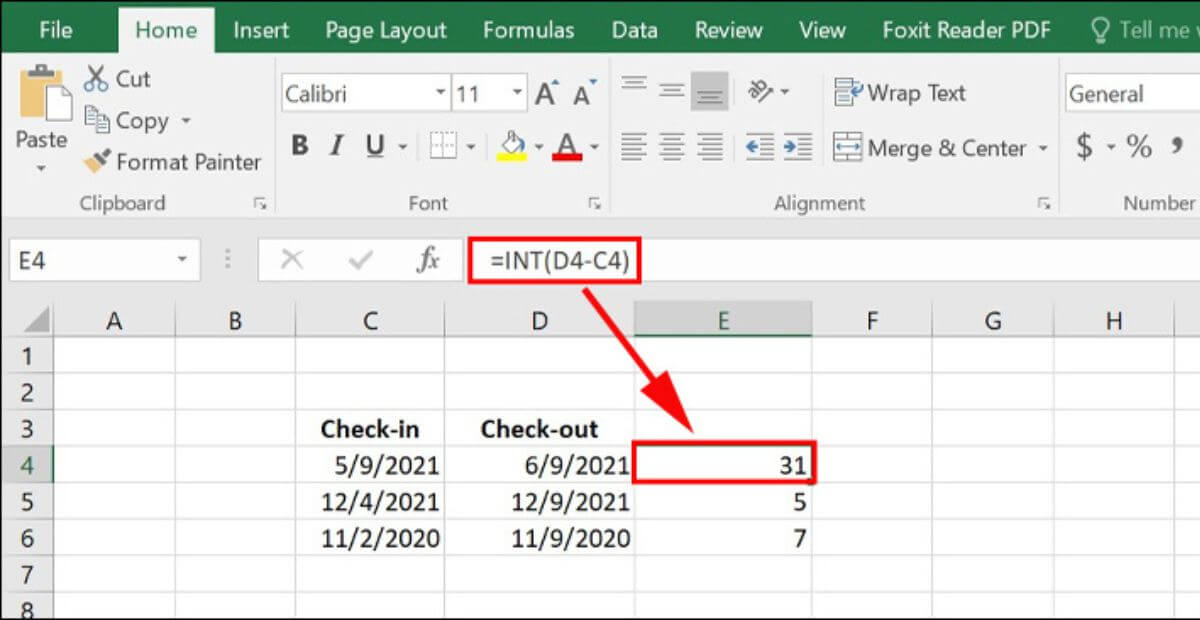Expand the Borders dropdown arrow

tap(471, 148)
